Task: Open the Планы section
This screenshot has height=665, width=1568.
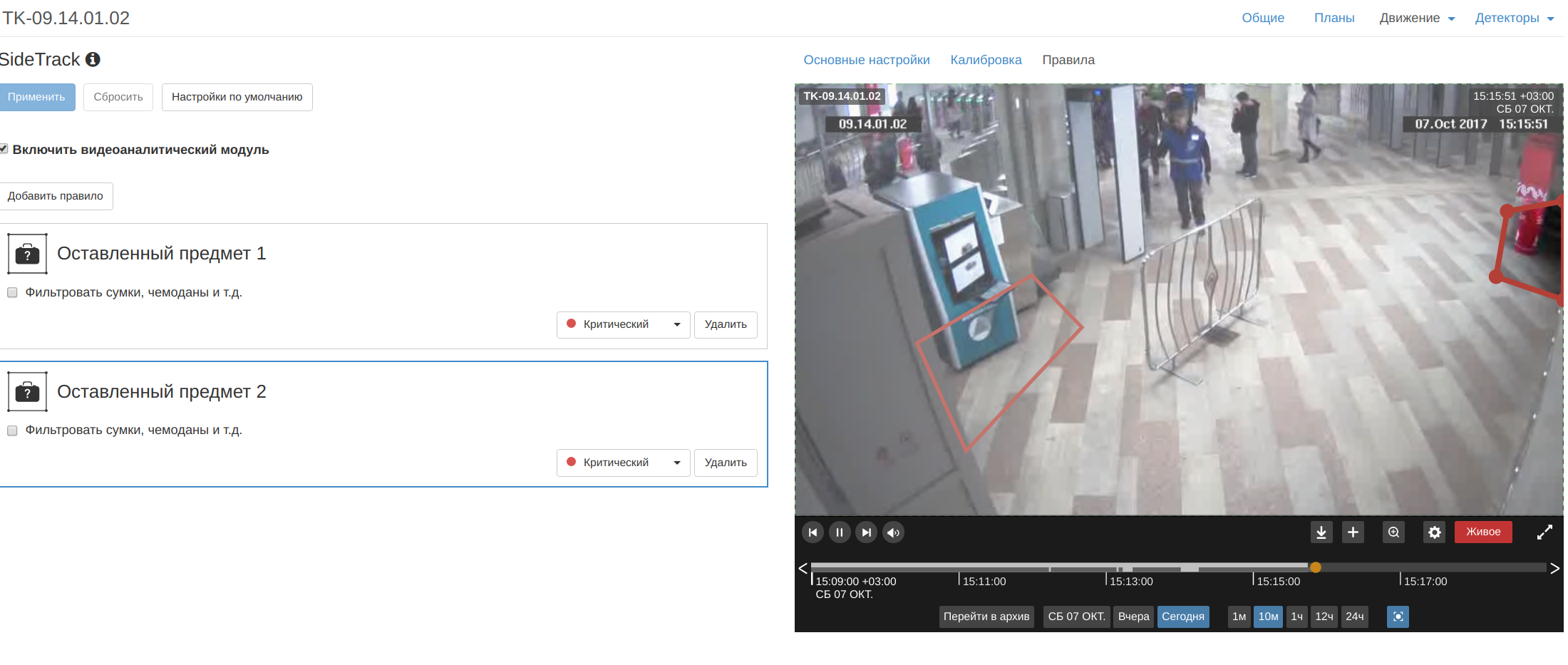Action: (1334, 18)
